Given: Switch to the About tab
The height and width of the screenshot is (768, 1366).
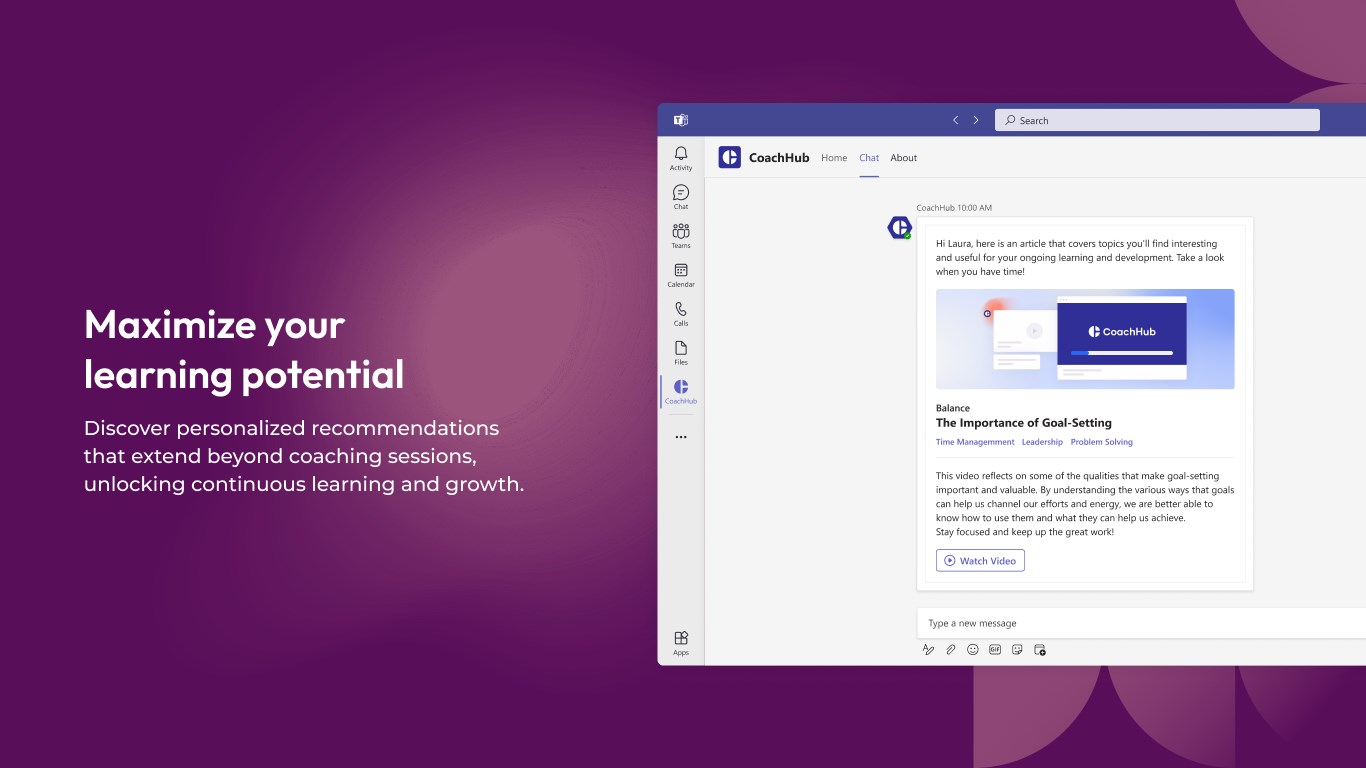Looking at the screenshot, I should (x=904, y=158).
